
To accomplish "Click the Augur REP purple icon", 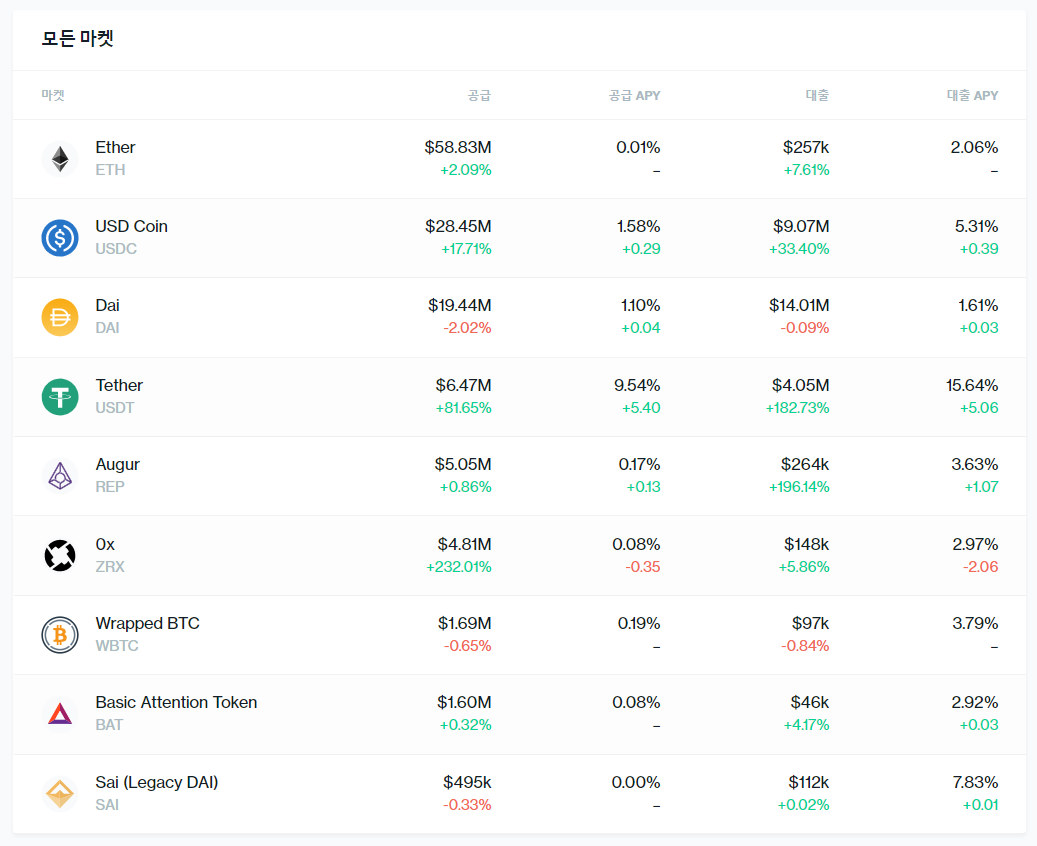I will tap(60, 476).
